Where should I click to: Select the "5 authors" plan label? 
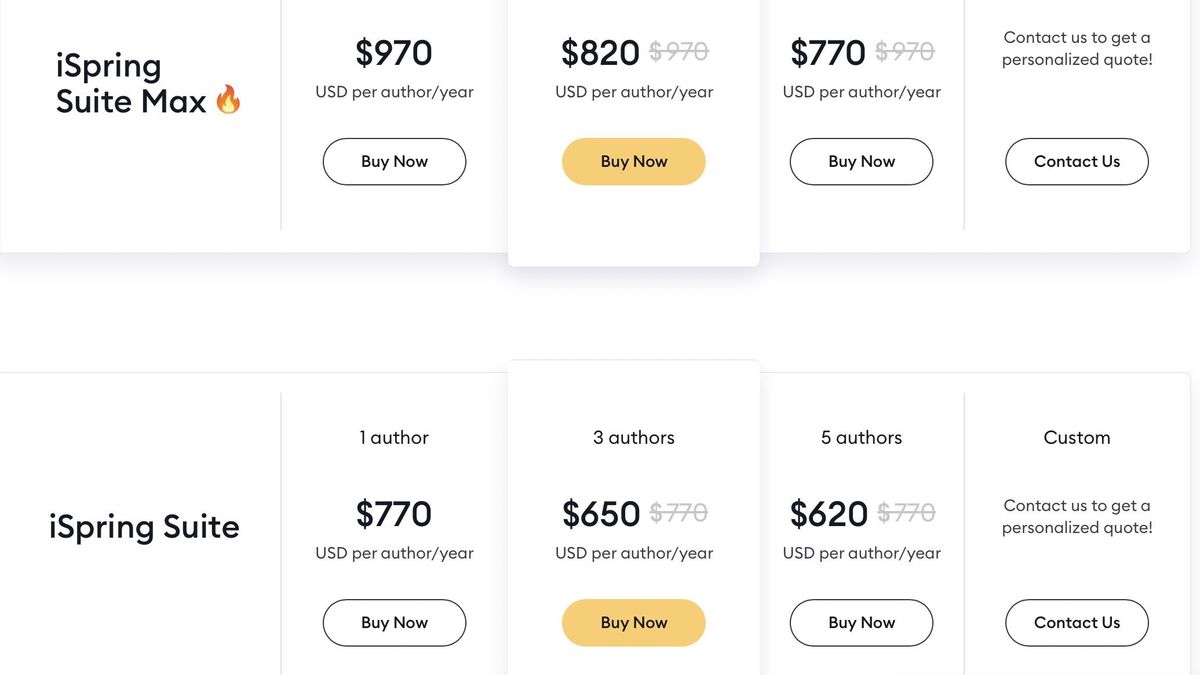[861, 437]
